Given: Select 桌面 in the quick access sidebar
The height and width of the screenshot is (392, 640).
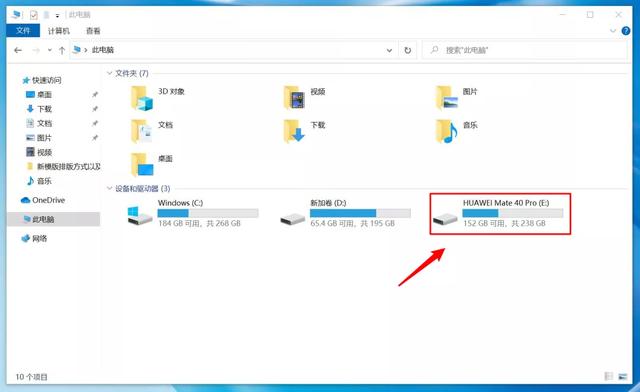Looking at the screenshot, I should click(39, 94).
